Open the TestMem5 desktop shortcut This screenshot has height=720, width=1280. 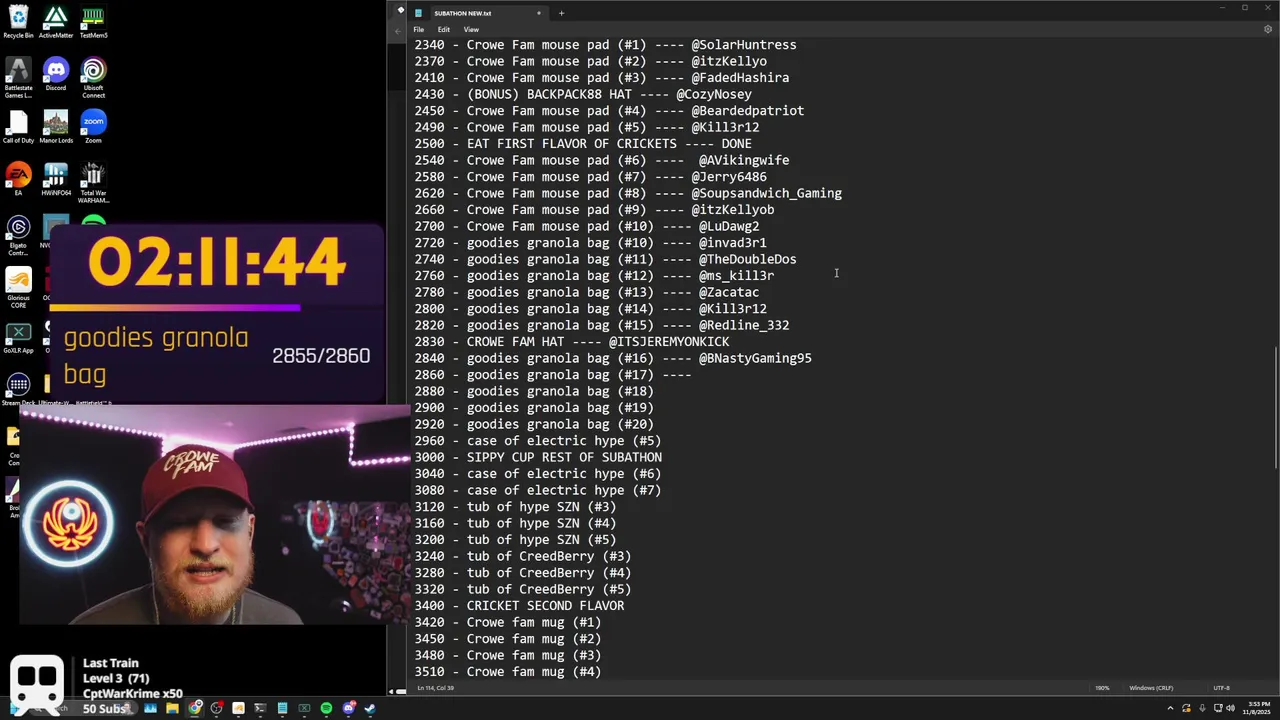[93, 21]
